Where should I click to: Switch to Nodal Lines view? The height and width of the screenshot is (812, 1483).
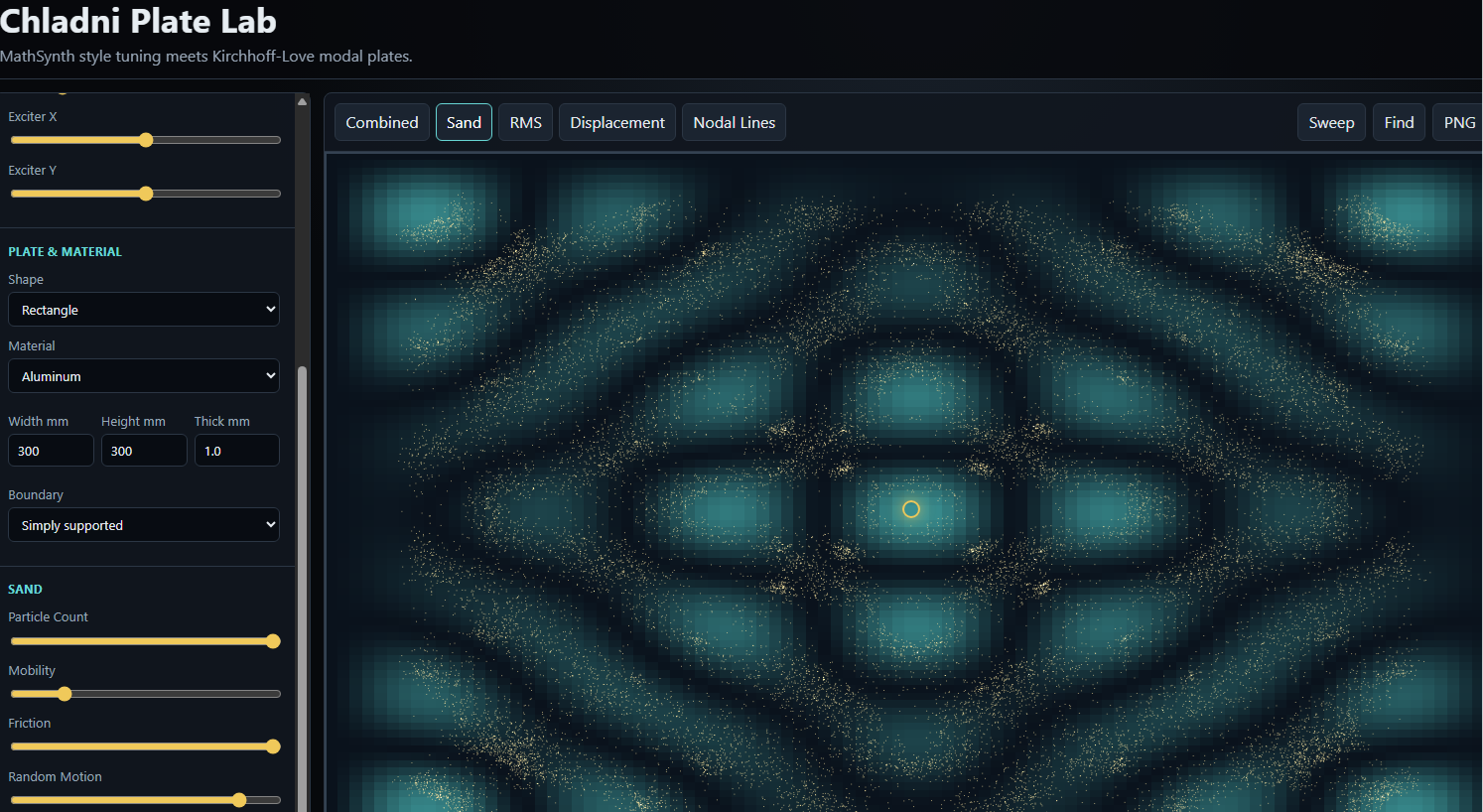pos(735,122)
